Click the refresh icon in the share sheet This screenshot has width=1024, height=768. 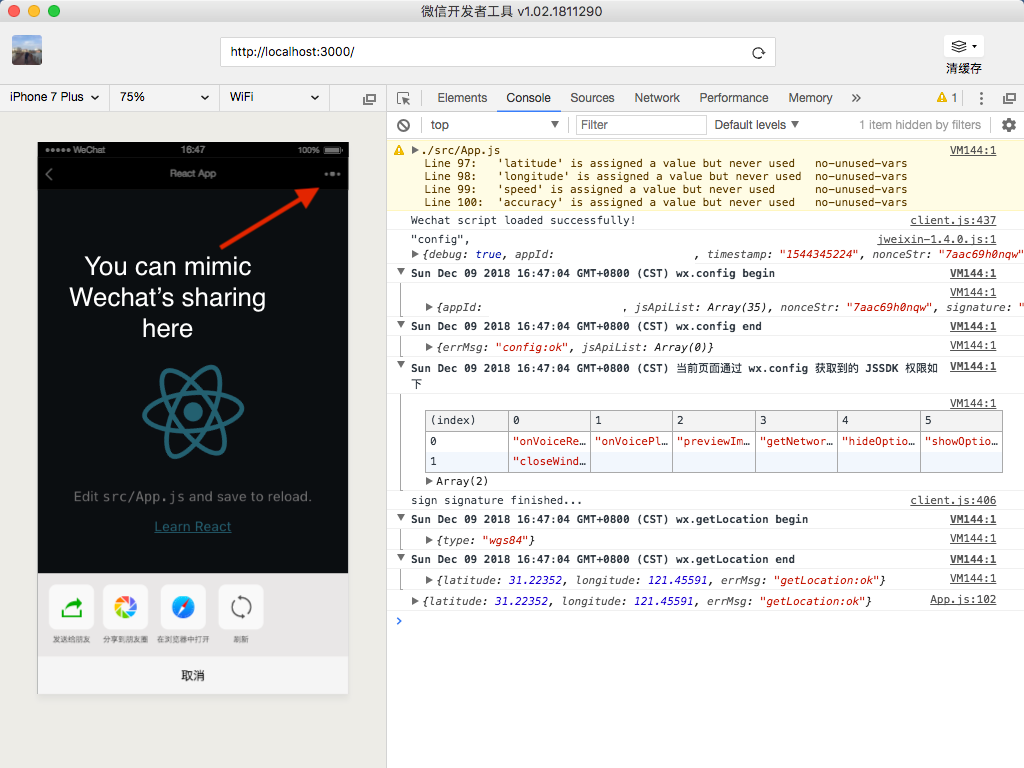[x=240, y=606]
